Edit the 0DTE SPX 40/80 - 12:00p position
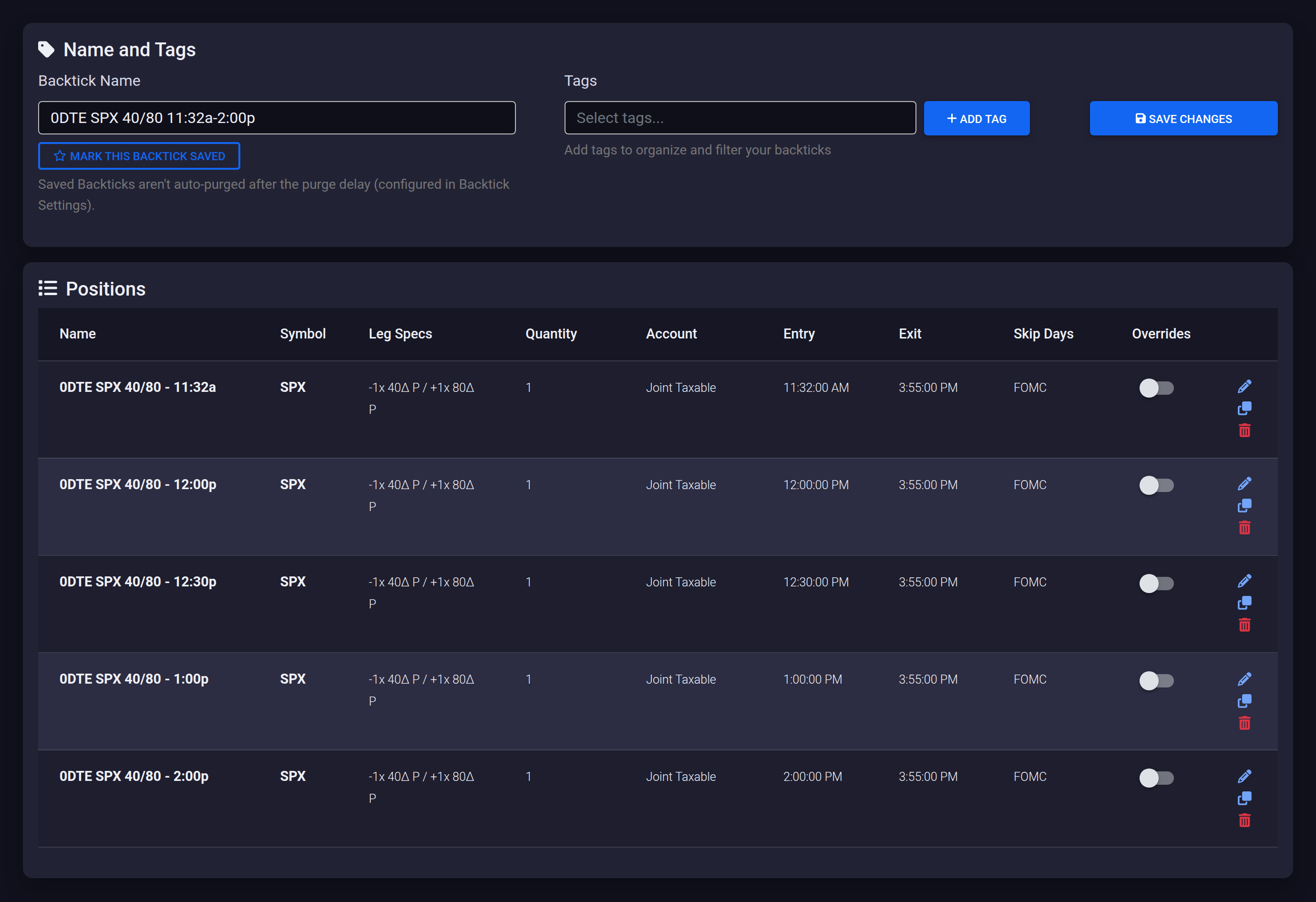 click(1244, 483)
